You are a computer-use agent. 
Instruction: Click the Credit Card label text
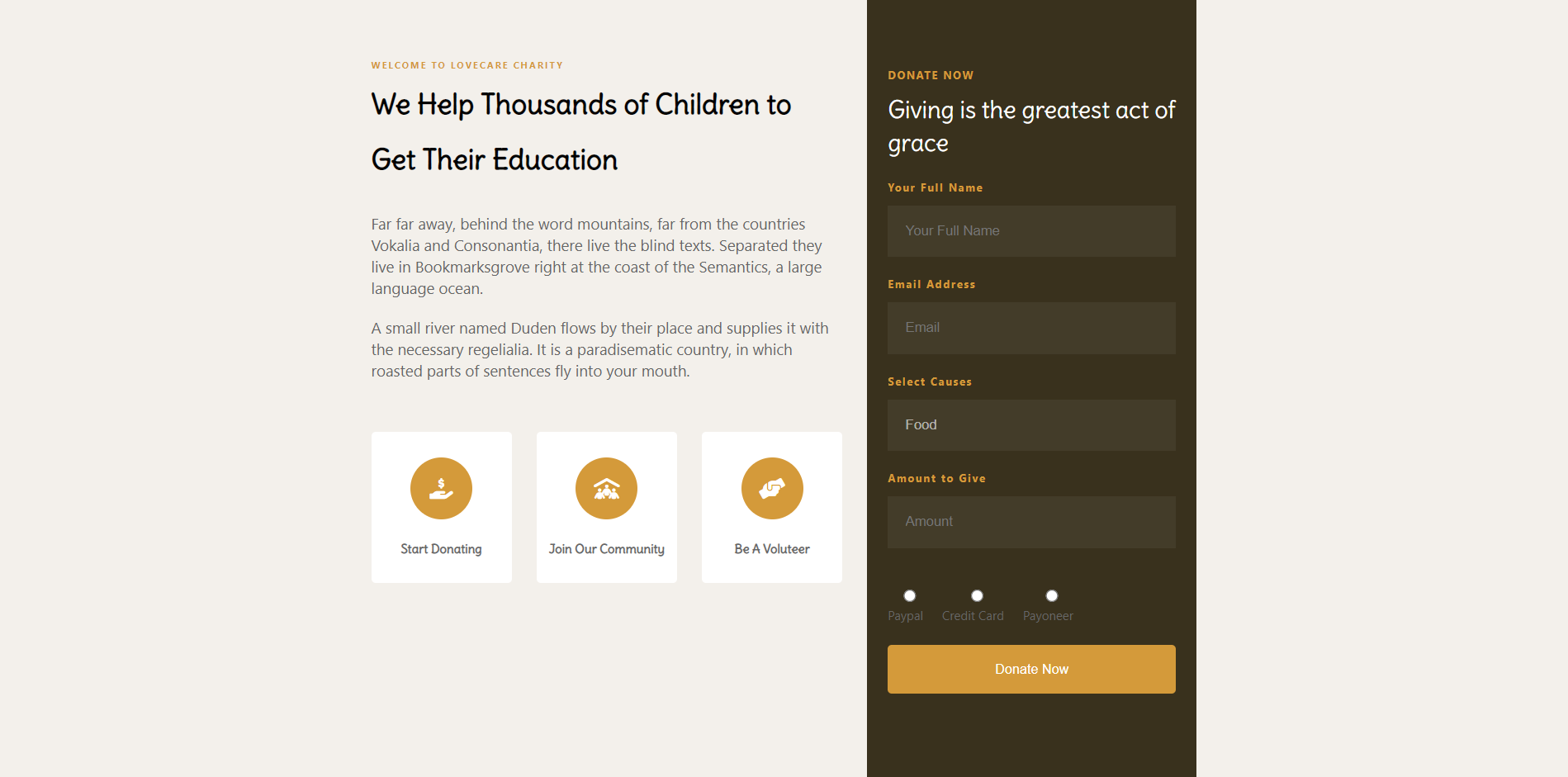point(973,616)
